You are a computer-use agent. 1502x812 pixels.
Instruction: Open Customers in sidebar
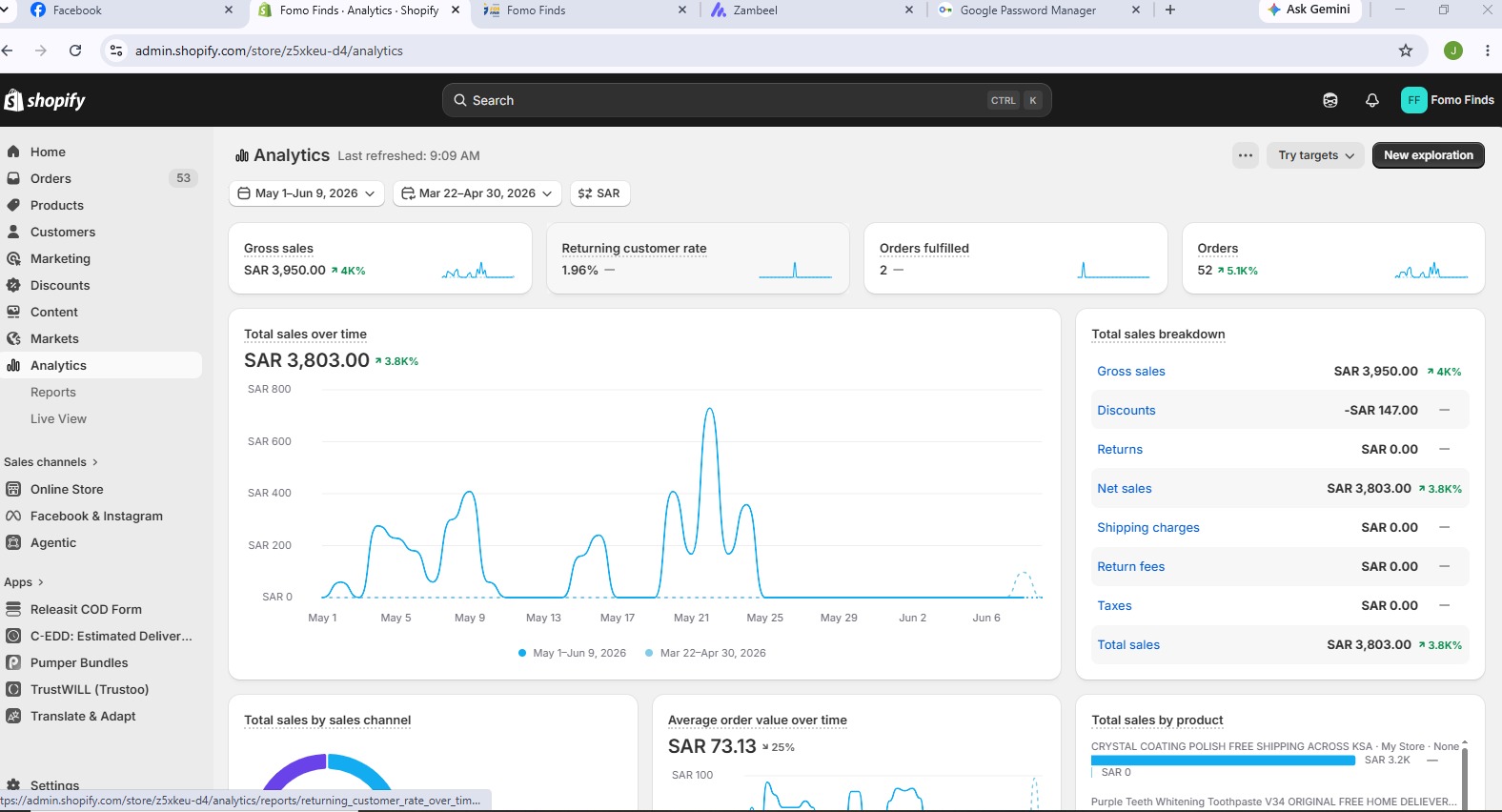tap(63, 232)
